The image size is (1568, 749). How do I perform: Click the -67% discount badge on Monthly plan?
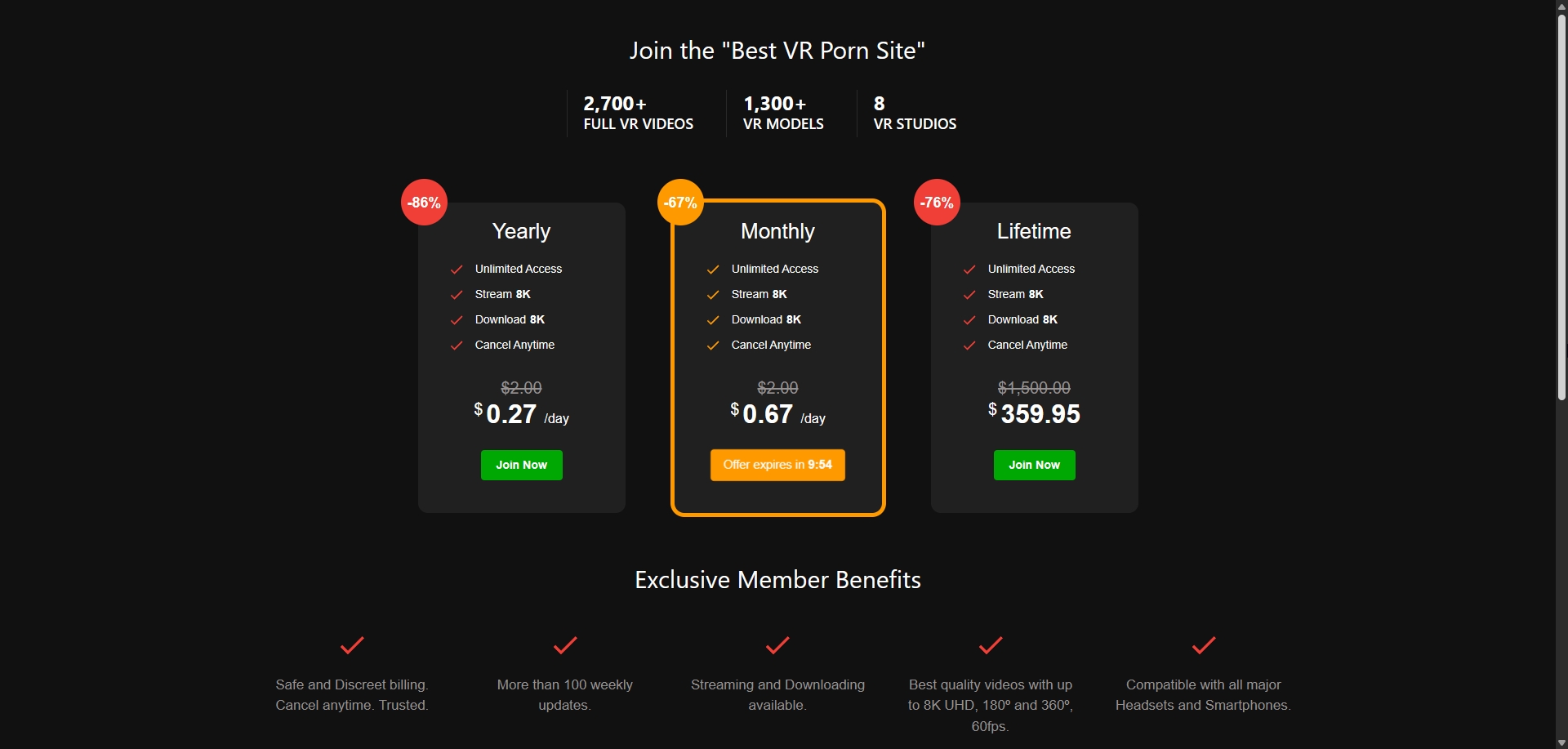[680, 202]
